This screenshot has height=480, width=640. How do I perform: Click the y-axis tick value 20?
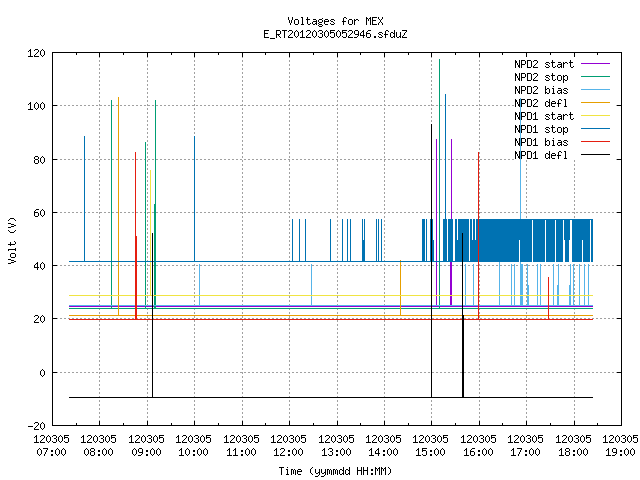pos(40,319)
